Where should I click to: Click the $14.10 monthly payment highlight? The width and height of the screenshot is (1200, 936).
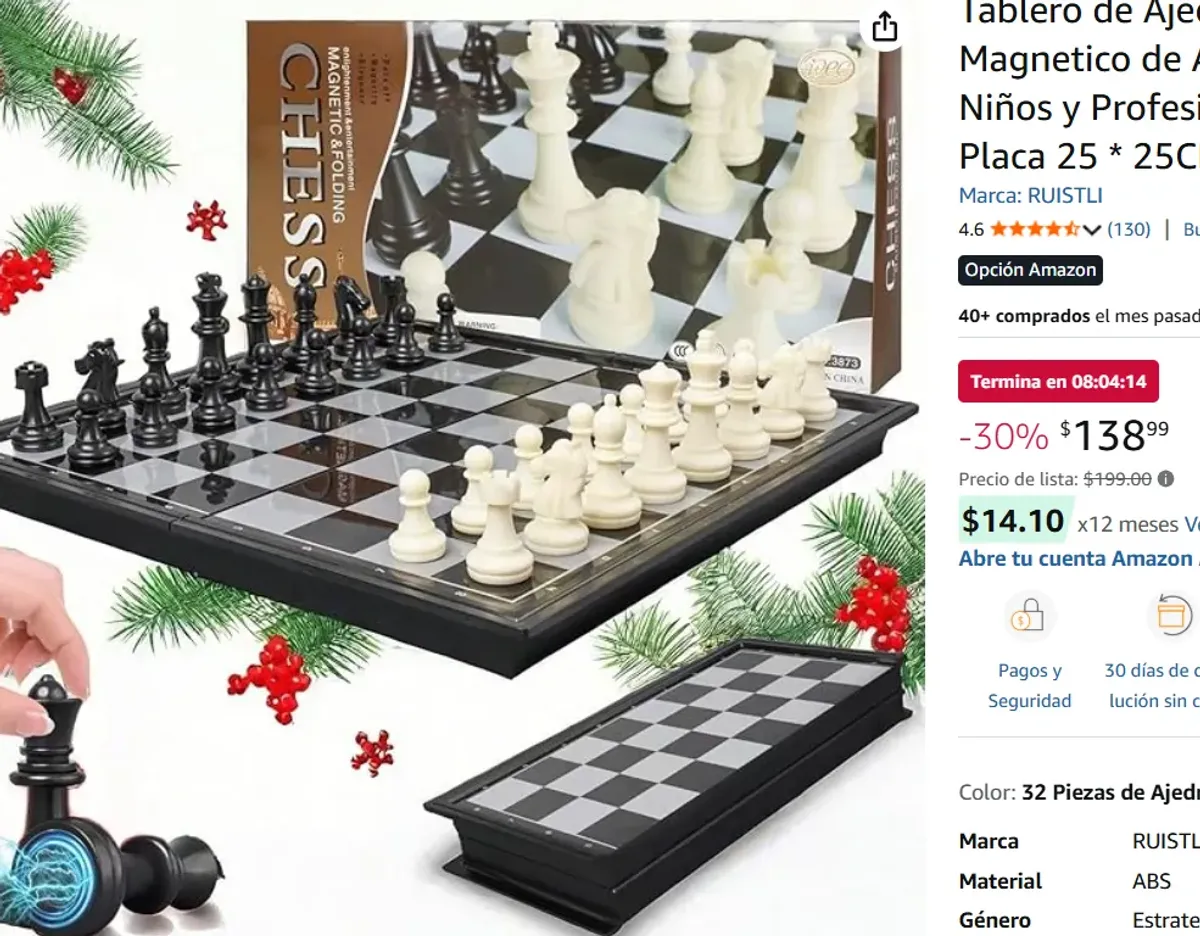tap(1013, 521)
